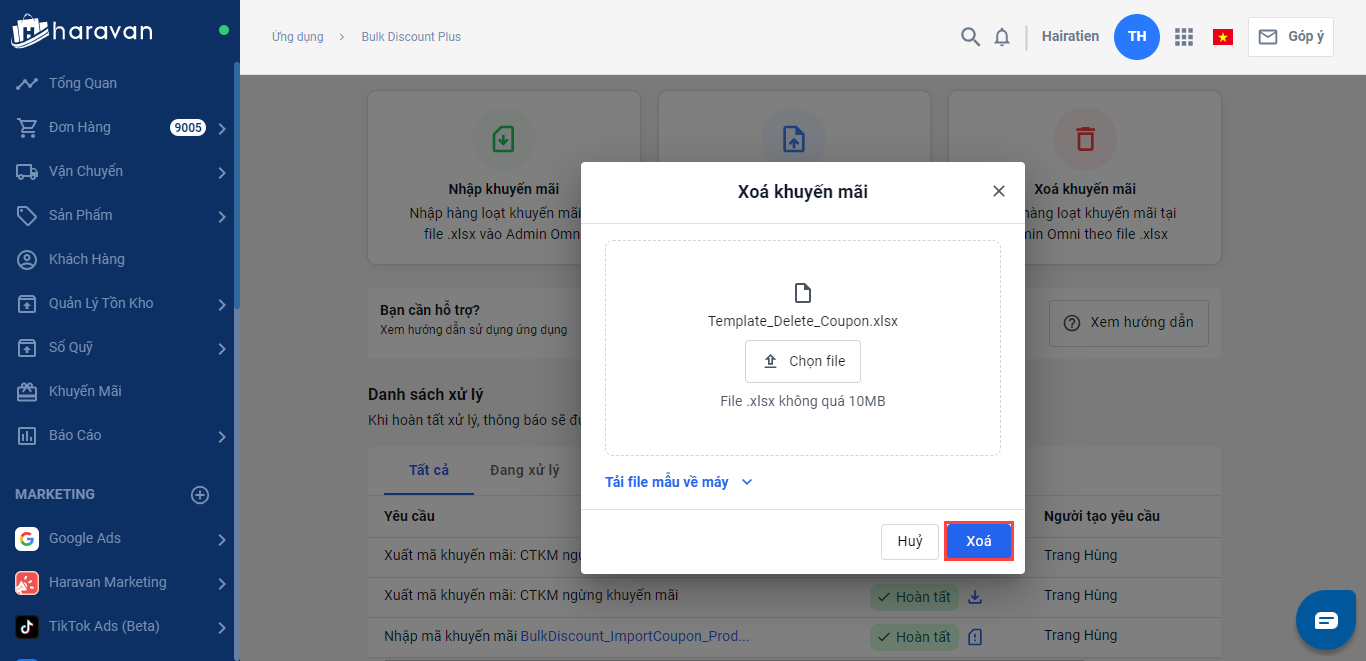Click the Sổ Quỹ icon

(x=27, y=347)
